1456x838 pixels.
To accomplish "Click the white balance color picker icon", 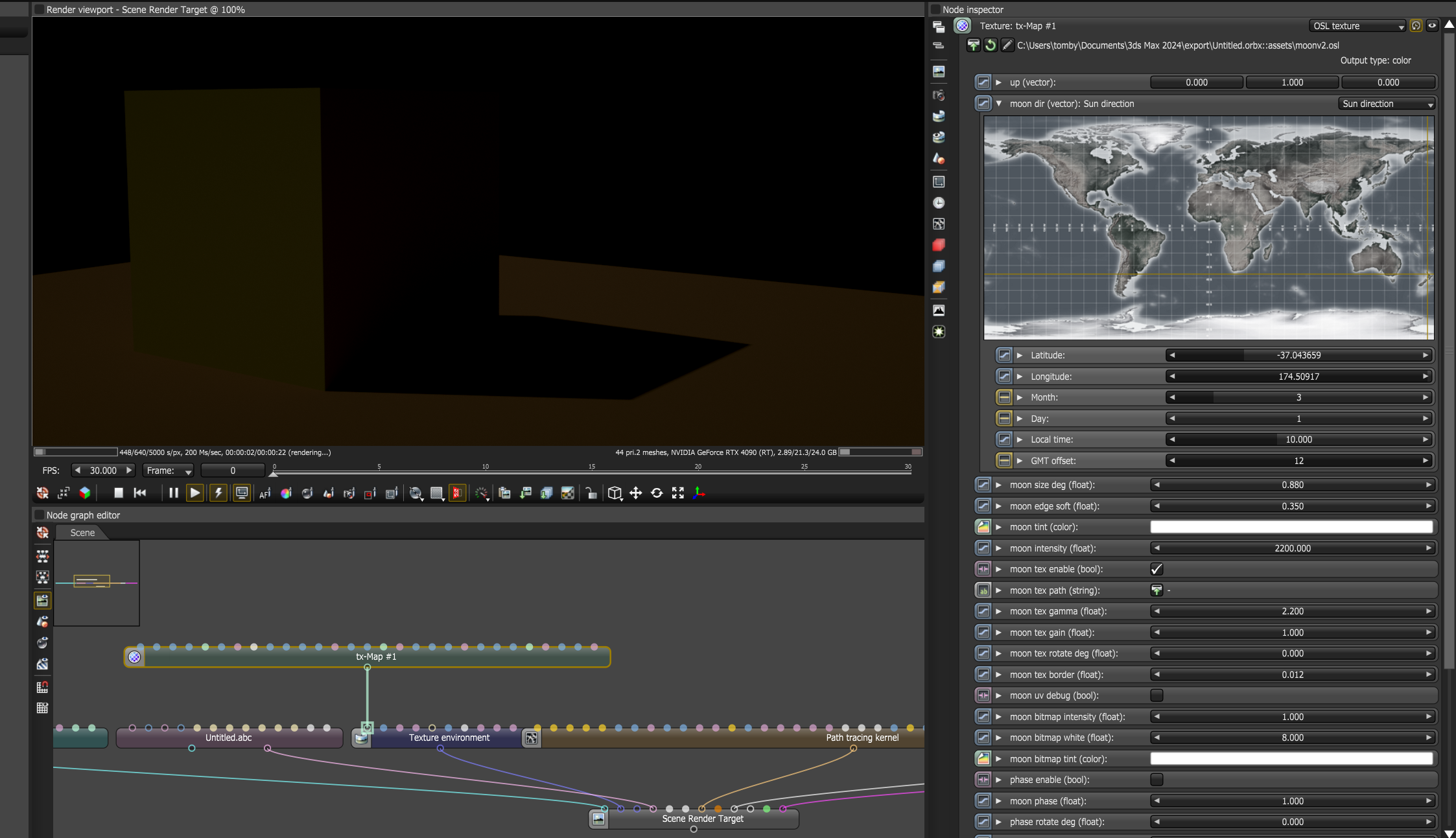I will pos(286,494).
